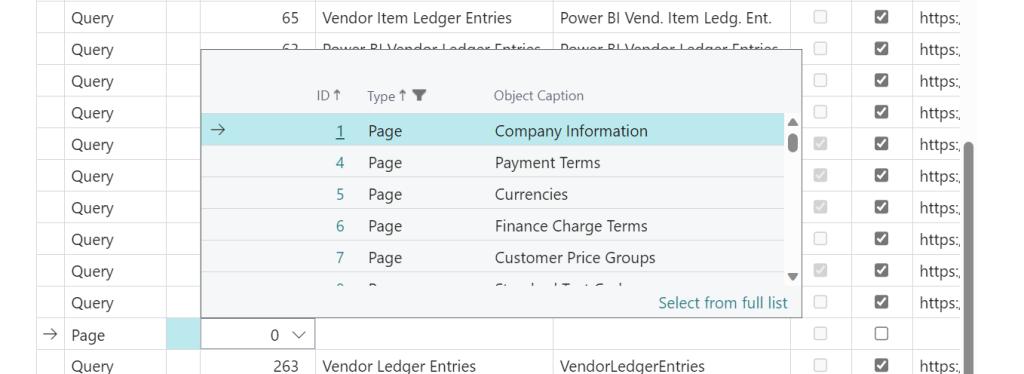Click the down arrow of the lookup list scrollbar
Viewport: 1024px width, 374px height.
click(x=793, y=277)
